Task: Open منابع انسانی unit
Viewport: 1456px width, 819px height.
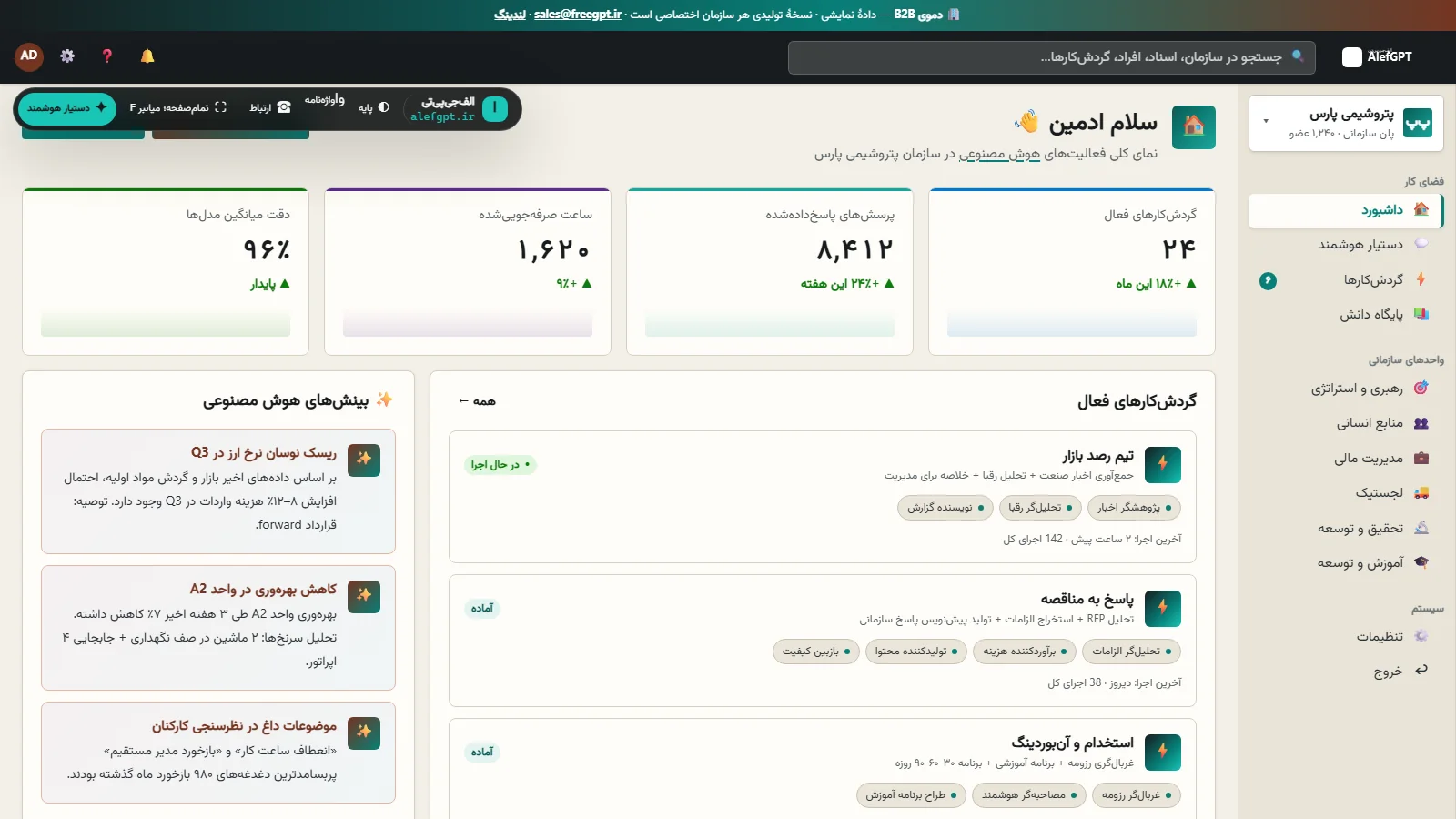Action: (x=1345, y=423)
